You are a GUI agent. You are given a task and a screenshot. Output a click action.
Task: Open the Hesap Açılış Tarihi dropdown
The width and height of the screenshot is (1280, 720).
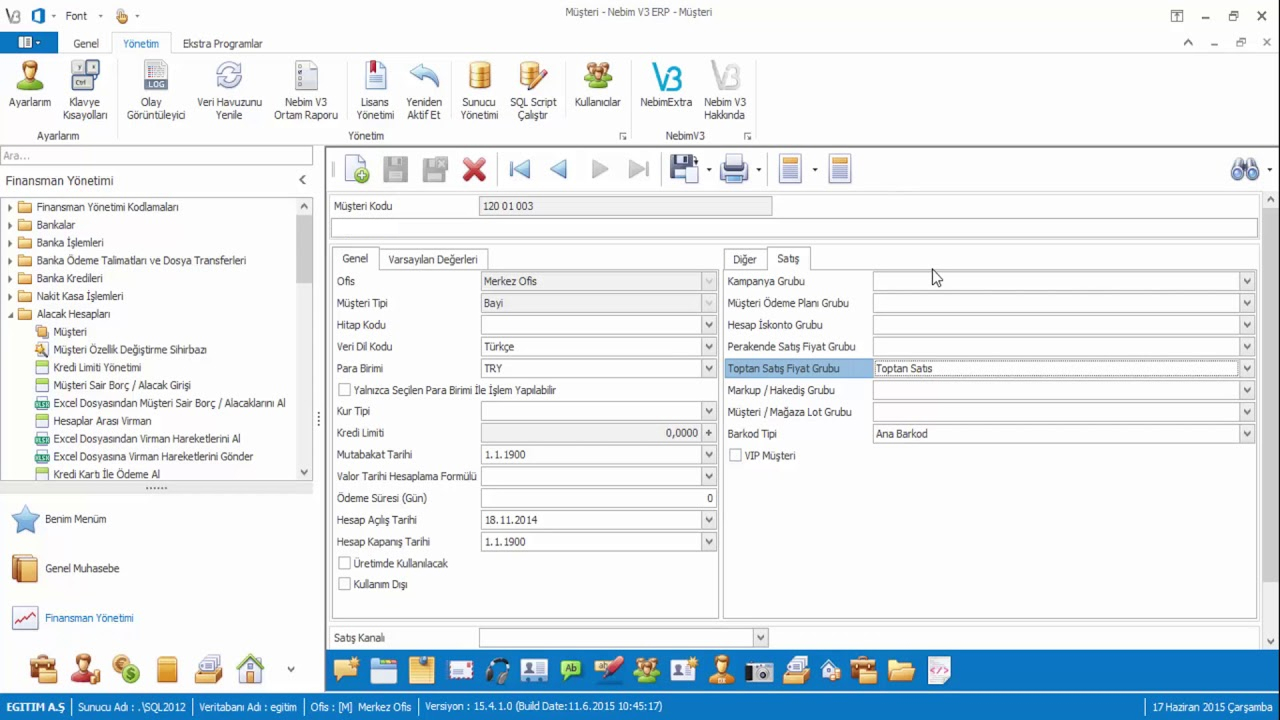708,520
